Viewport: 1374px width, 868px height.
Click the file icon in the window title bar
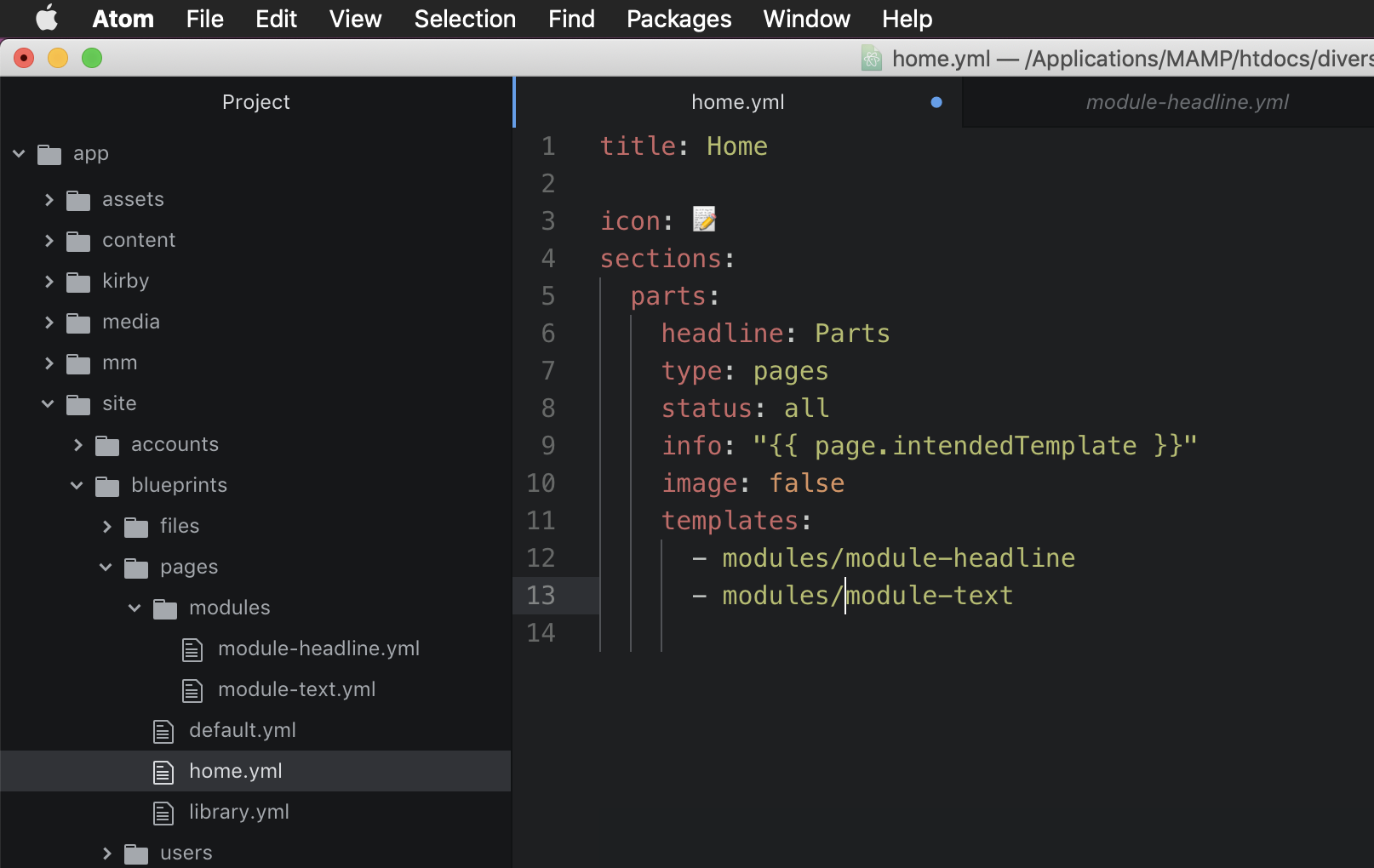[x=872, y=58]
